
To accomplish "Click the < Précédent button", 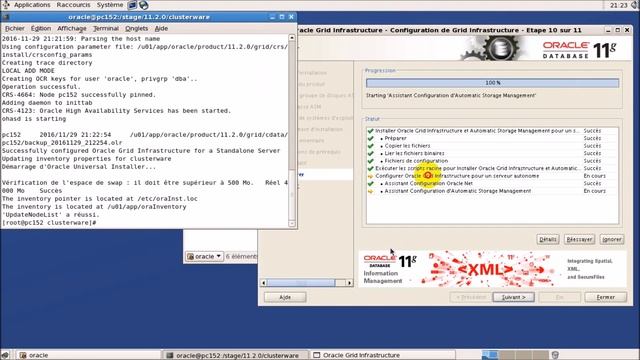I will (471, 297).
